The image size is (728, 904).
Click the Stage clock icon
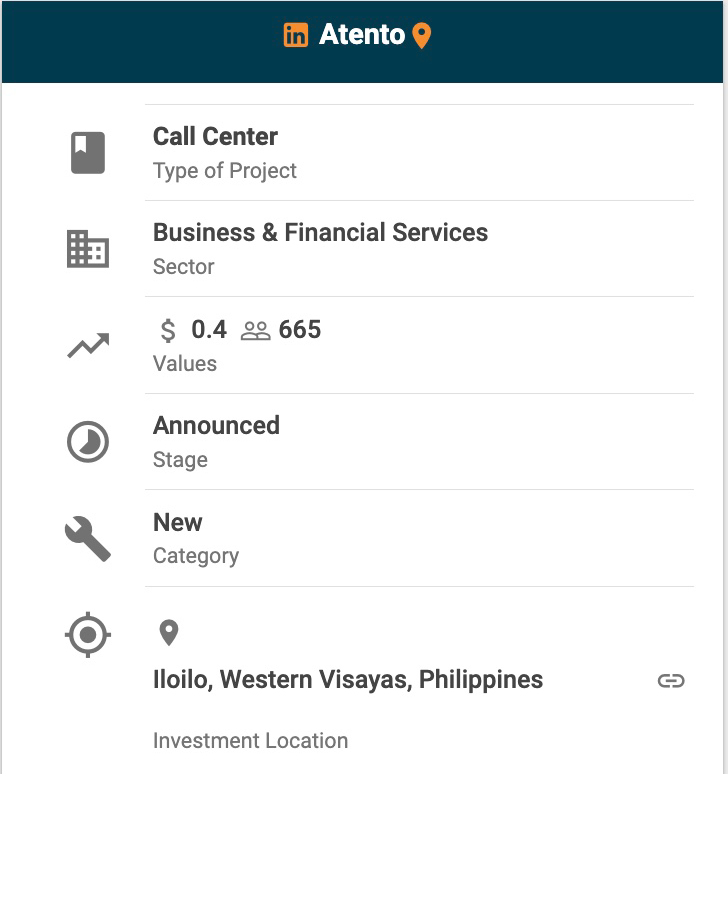click(x=88, y=442)
